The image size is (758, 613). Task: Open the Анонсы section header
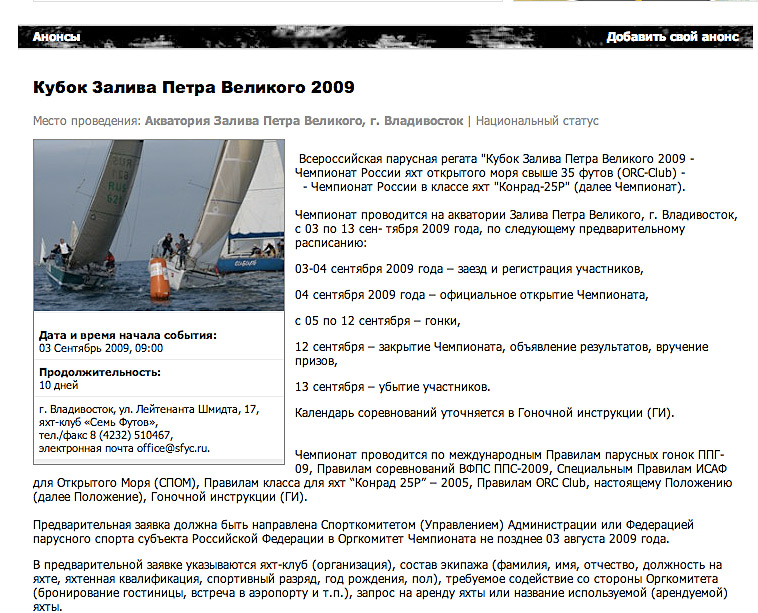point(56,37)
